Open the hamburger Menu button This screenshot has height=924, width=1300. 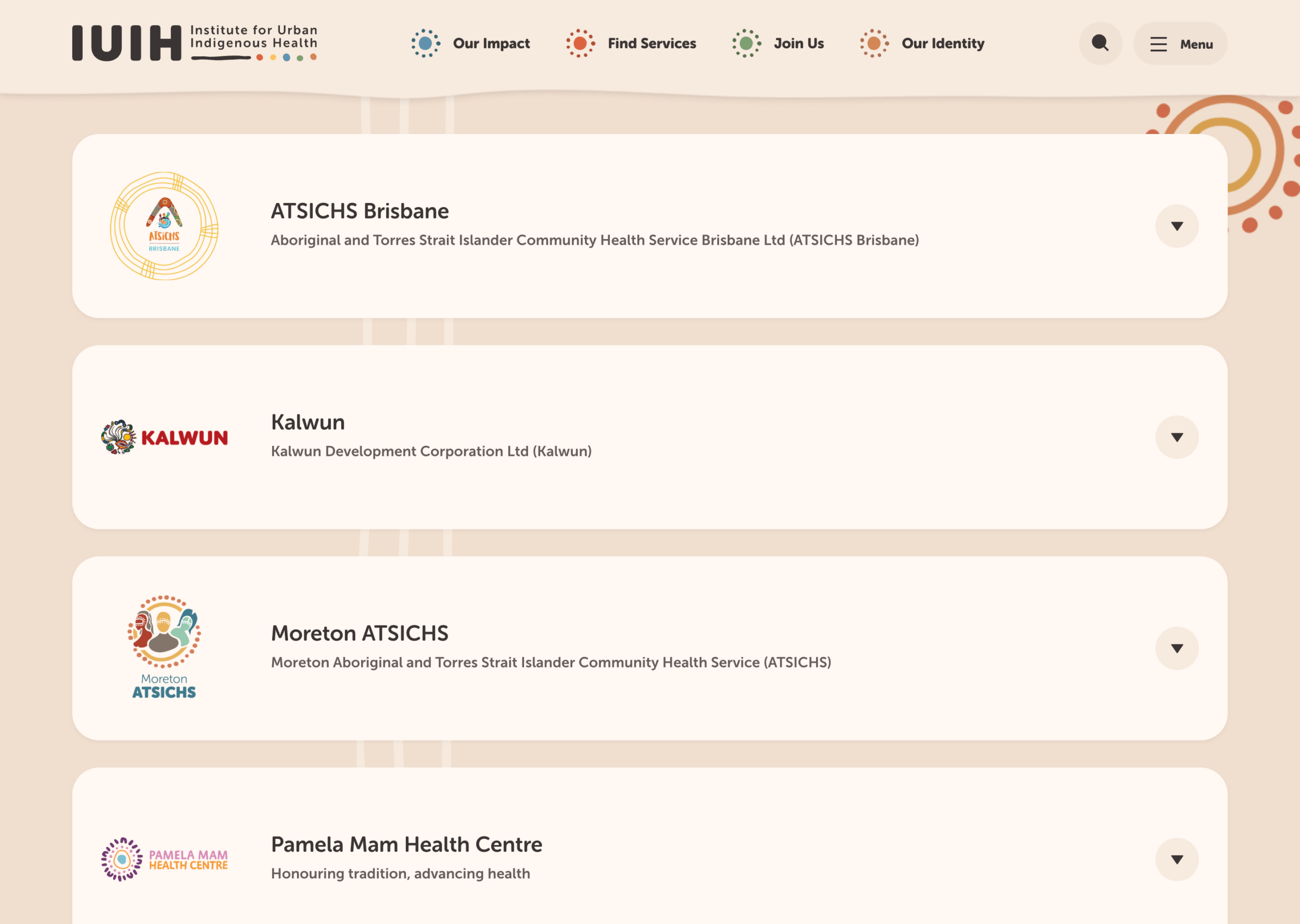(x=1180, y=43)
